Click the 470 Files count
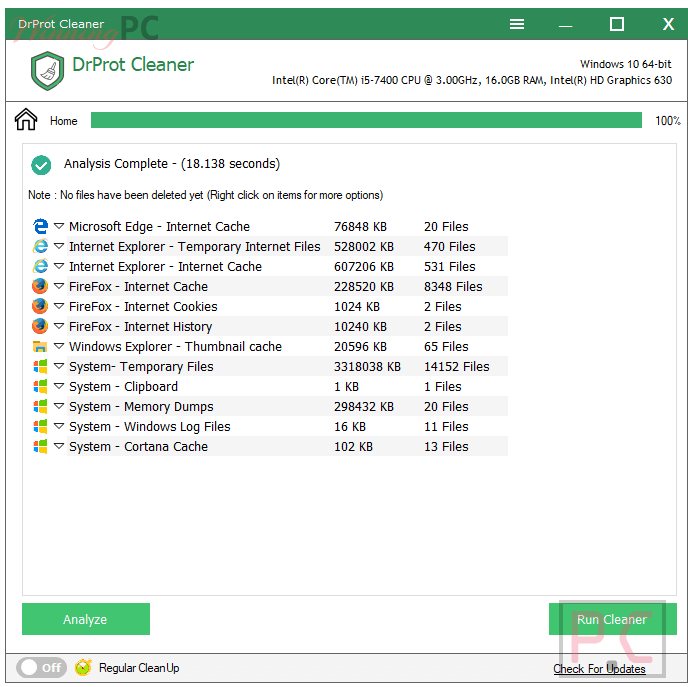Image resolution: width=688 pixels, height=687 pixels. 449,247
